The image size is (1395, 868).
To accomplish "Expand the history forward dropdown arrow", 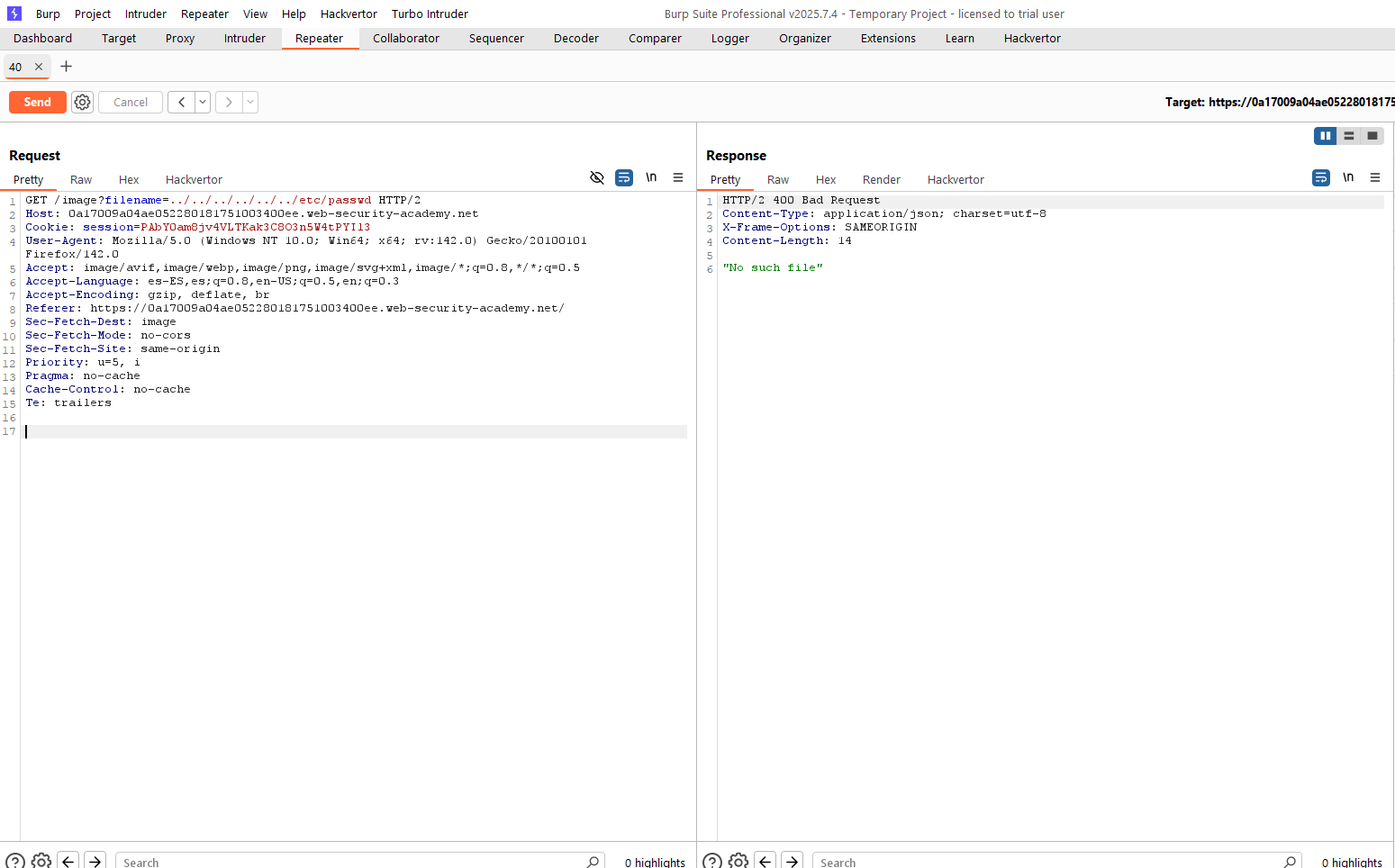I will (x=250, y=103).
